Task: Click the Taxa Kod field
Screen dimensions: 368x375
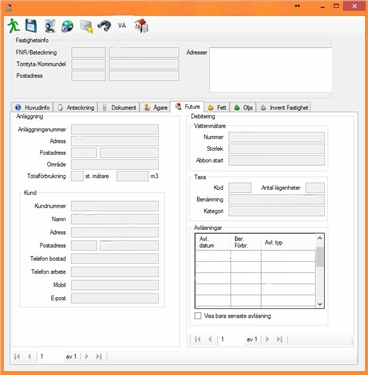Action: tap(240, 188)
